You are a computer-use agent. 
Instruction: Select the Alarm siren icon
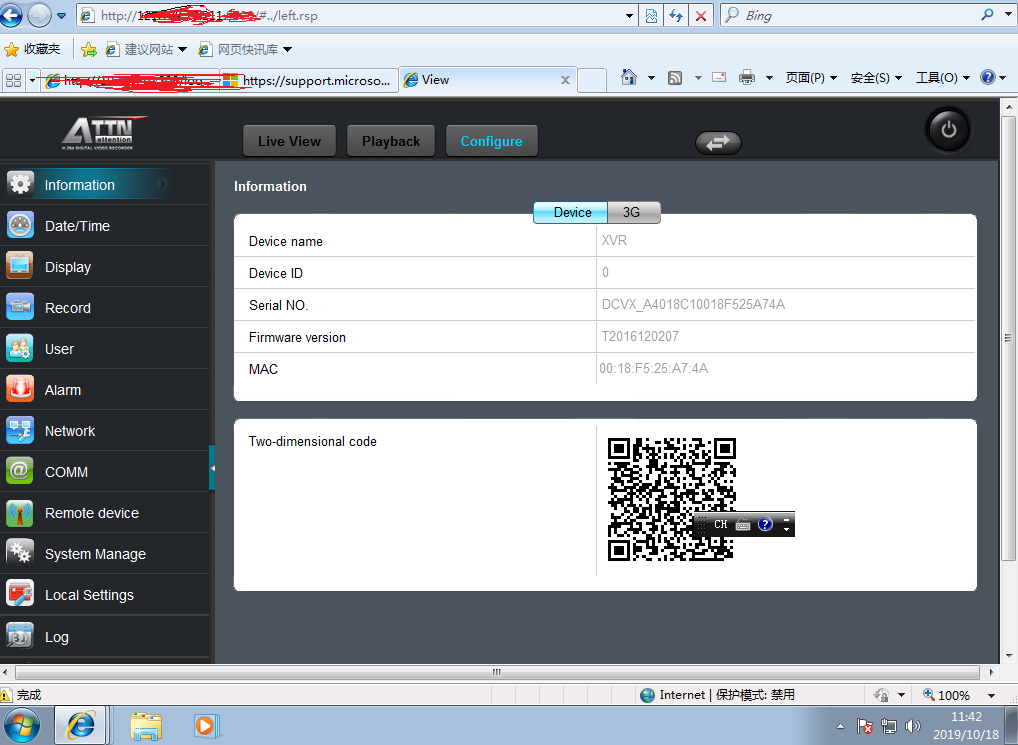coord(20,390)
